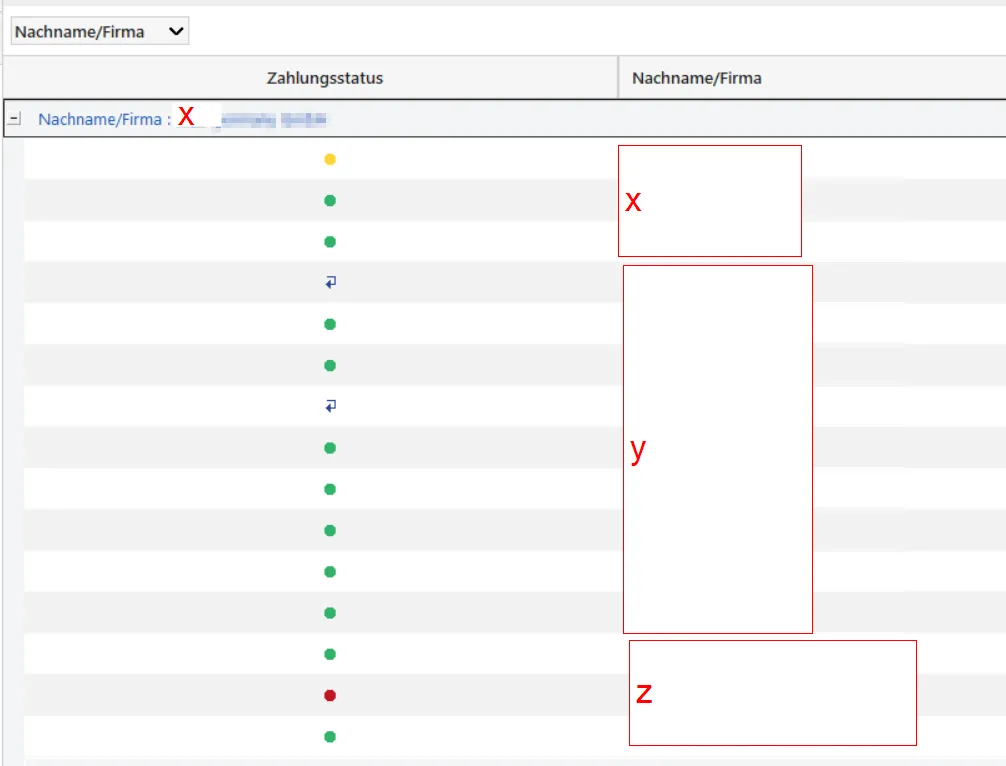The width and height of the screenshot is (1006, 766).
Task: Click the green dot directly below yellow dot
Action: 330,201
